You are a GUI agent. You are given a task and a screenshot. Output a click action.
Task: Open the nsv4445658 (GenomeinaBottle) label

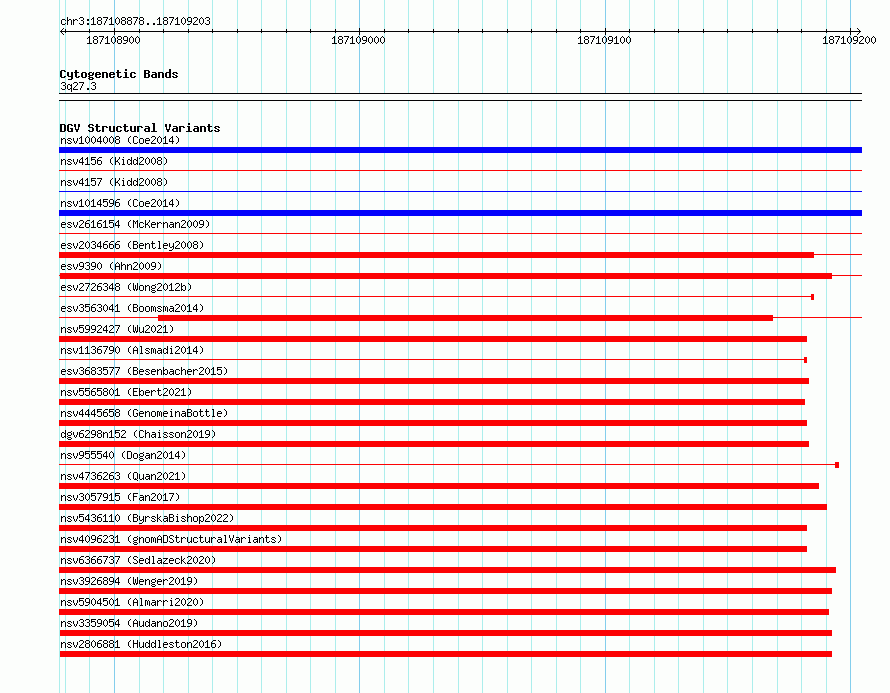coord(144,413)
